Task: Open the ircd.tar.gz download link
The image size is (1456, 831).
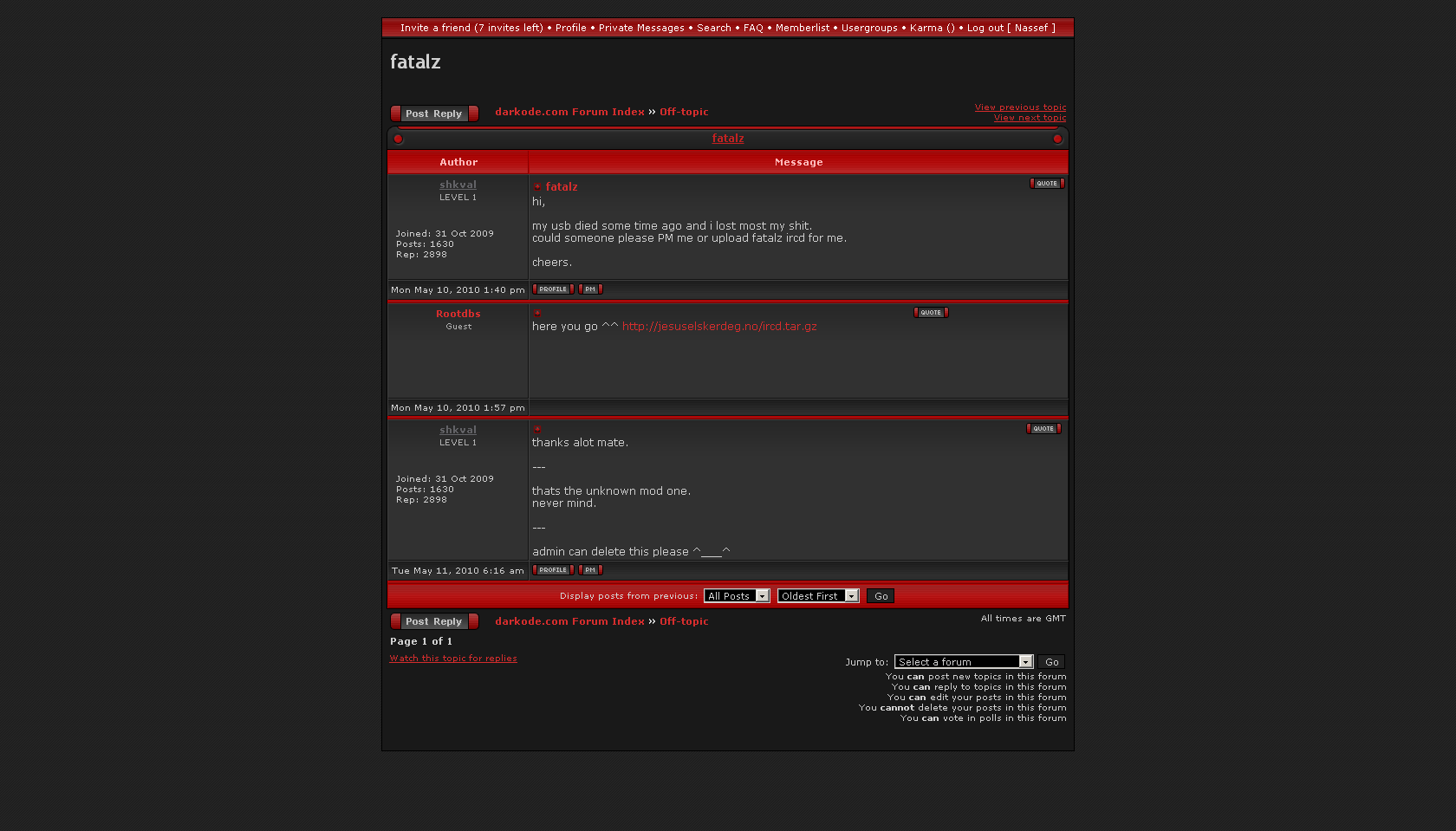Action: coord(719,327)
